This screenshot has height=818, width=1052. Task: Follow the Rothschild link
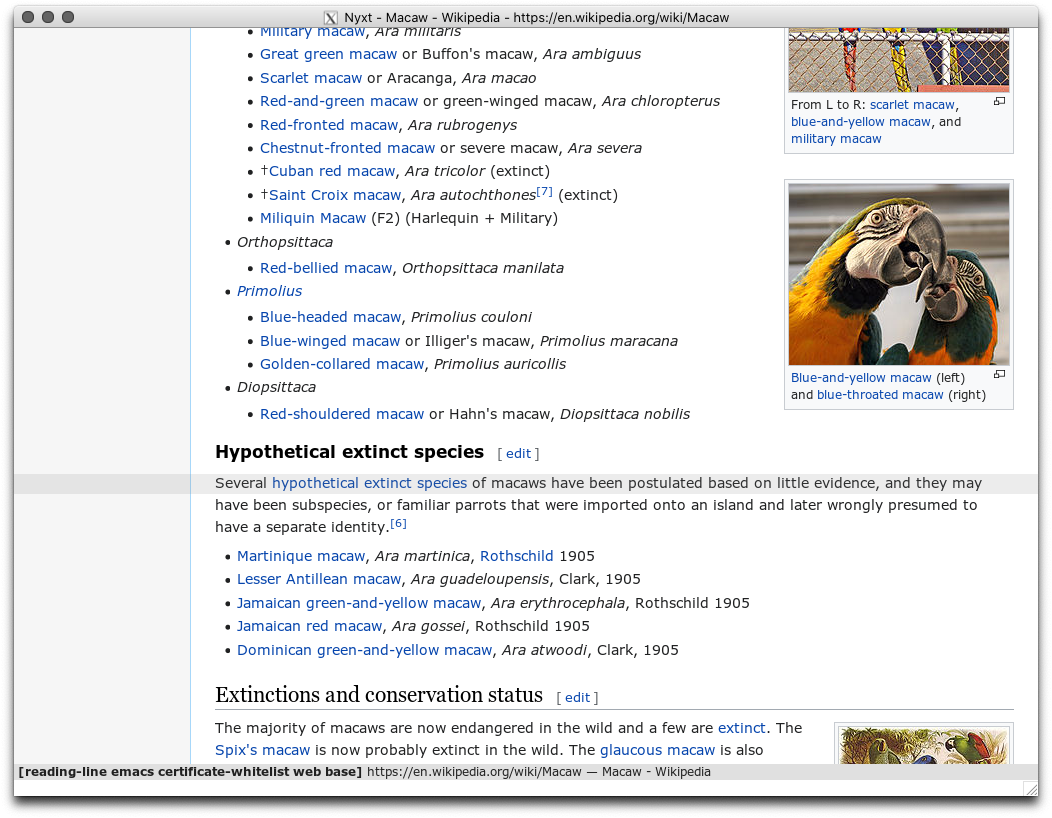tap(517, 556)
